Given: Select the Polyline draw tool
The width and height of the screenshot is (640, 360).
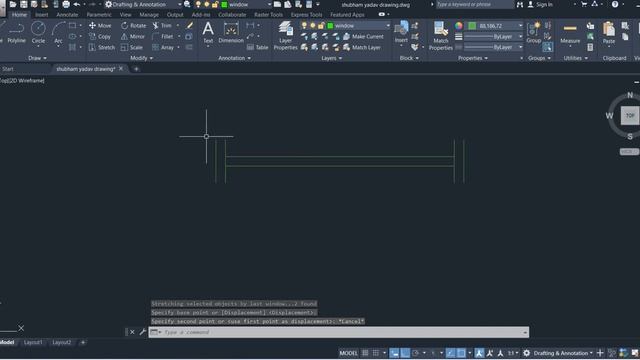Looking at the screenshot, I should coord(16,33).
